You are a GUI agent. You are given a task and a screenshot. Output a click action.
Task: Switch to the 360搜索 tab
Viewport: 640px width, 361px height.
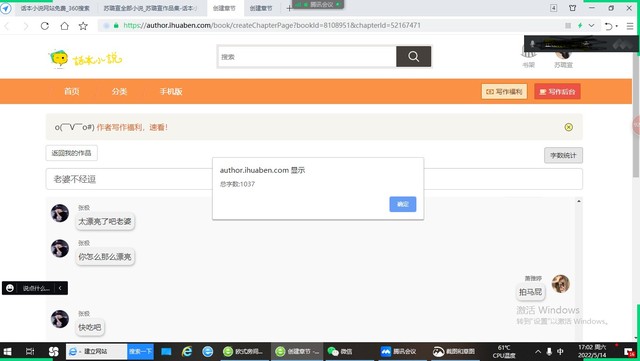[55, 8]
